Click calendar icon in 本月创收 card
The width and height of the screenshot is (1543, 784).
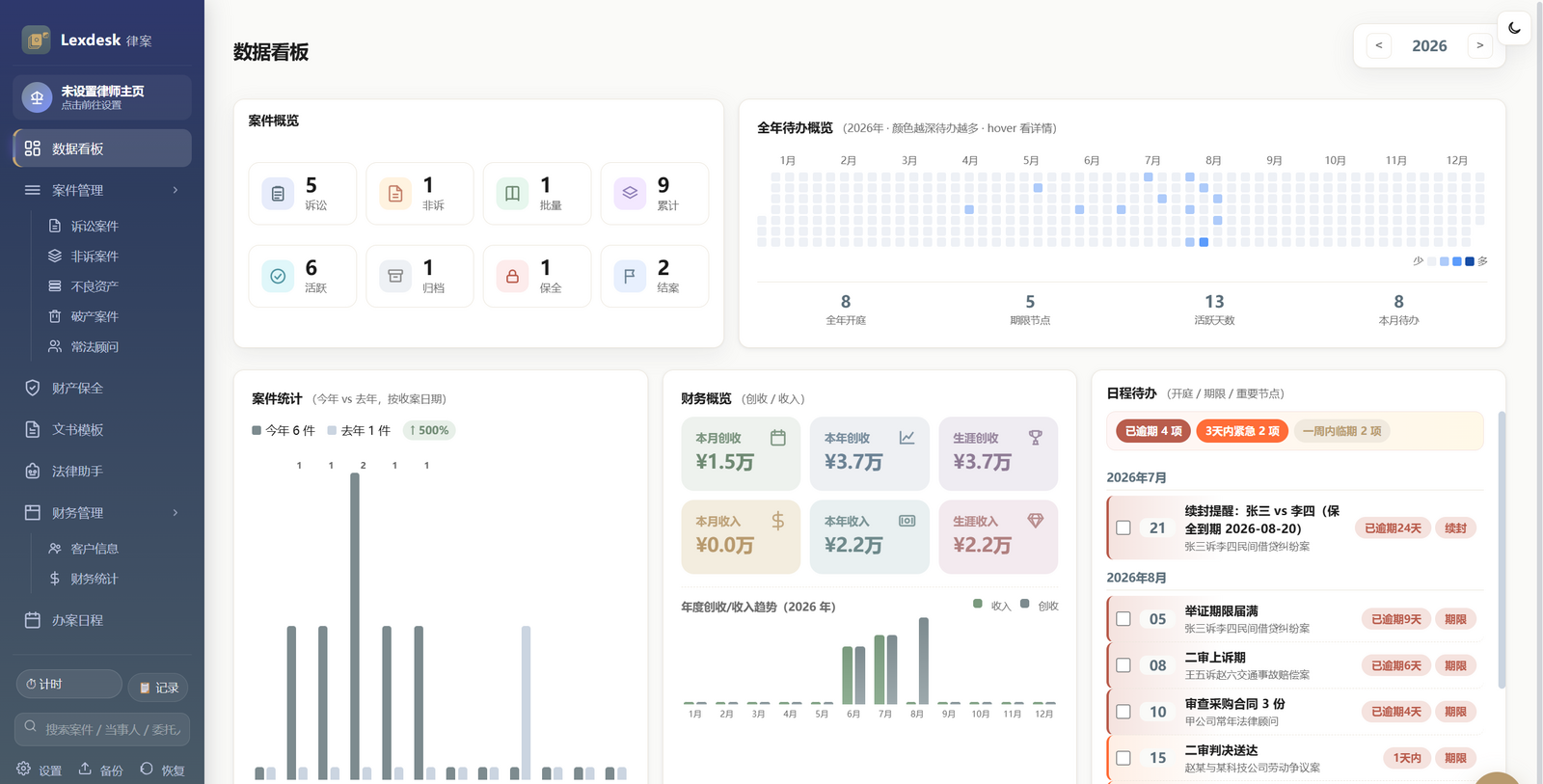tap(778, 438)
